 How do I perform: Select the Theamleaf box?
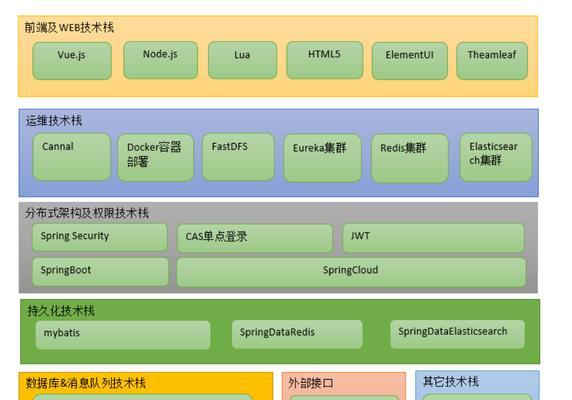[x=492, y=61]
